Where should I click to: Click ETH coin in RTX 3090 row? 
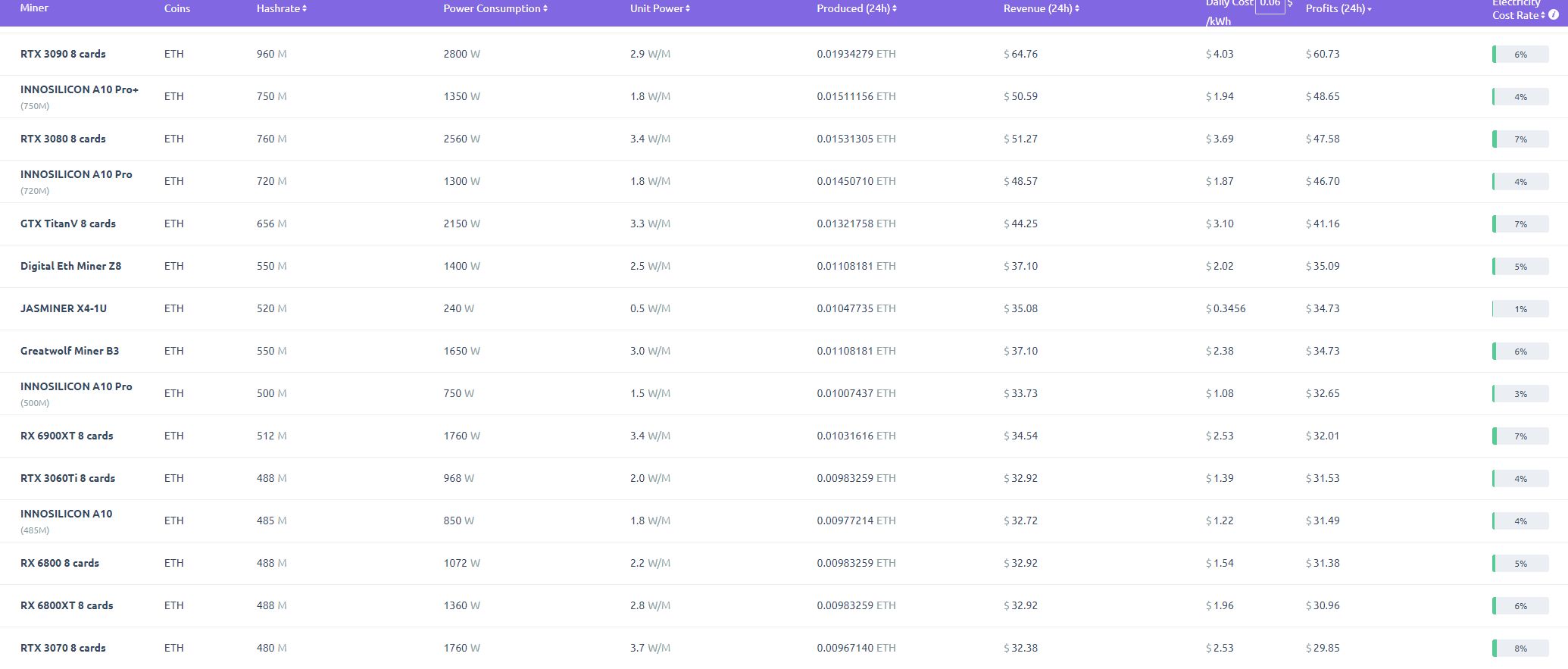[174, 54]
